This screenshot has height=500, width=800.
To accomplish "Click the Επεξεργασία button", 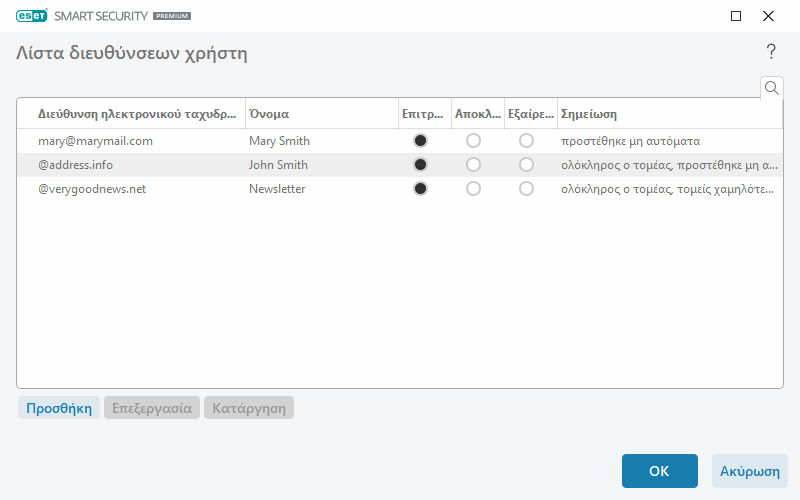I will [152, 408].
